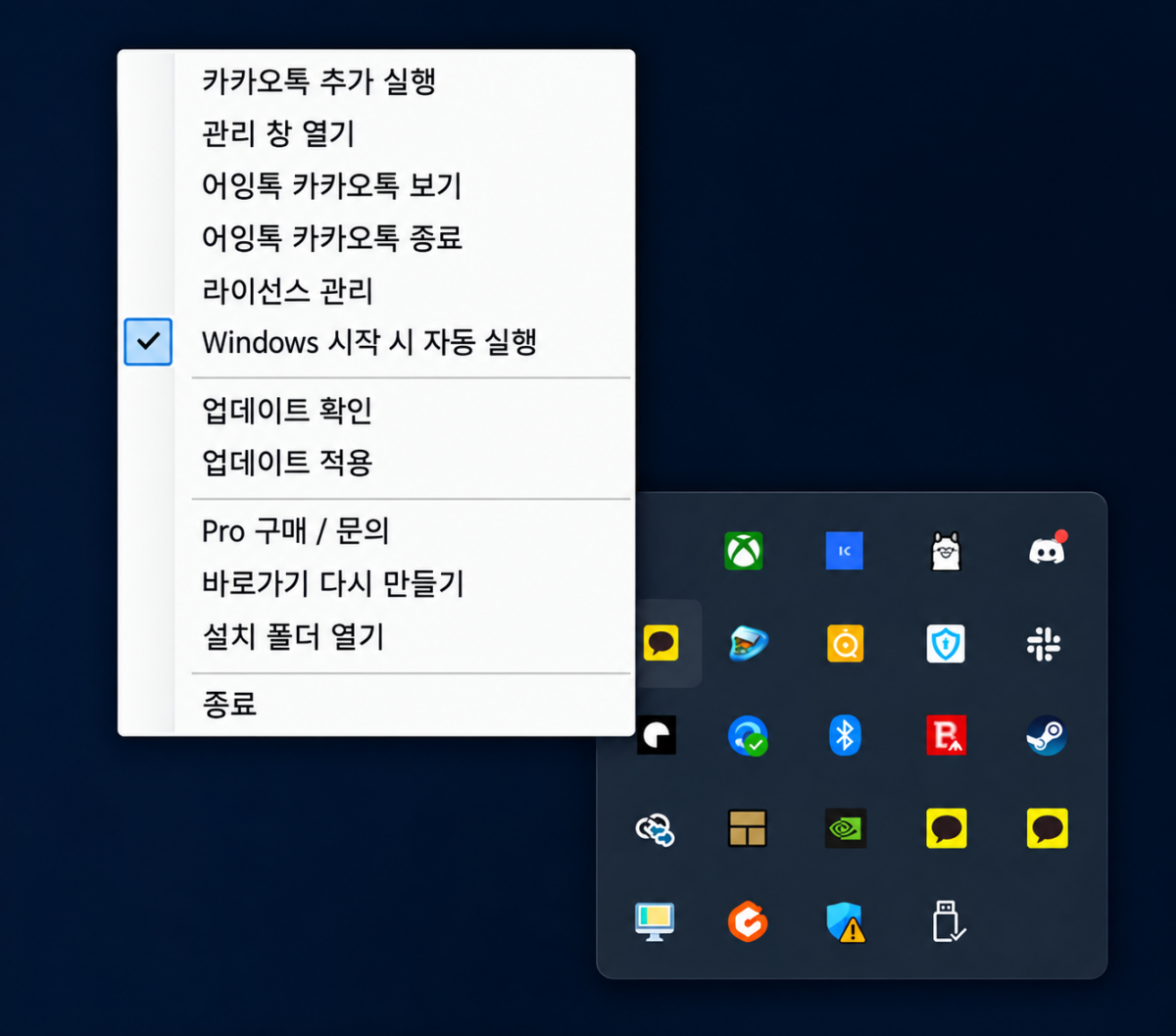Choose 관리 창 열기 from menu
The width and height of the screenshot is (1176, 1036).
coord(376,133)
